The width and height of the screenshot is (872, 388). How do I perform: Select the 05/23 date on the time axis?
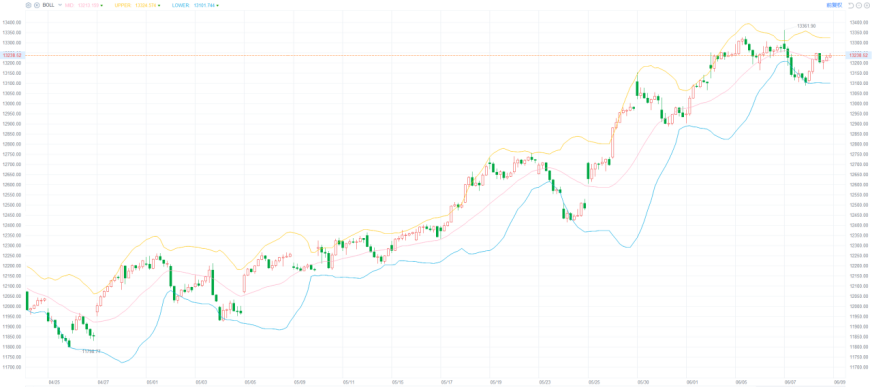pos(545,382)
